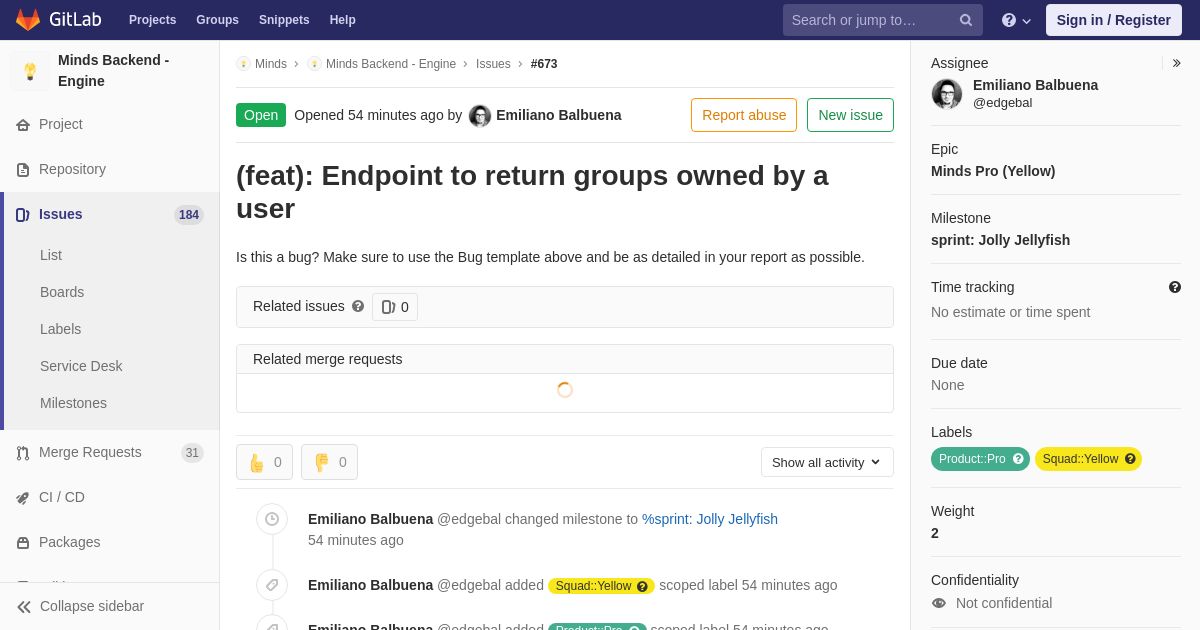Click the Sign in / Register button
The image size is (1200, 630).
(1114, 20)
